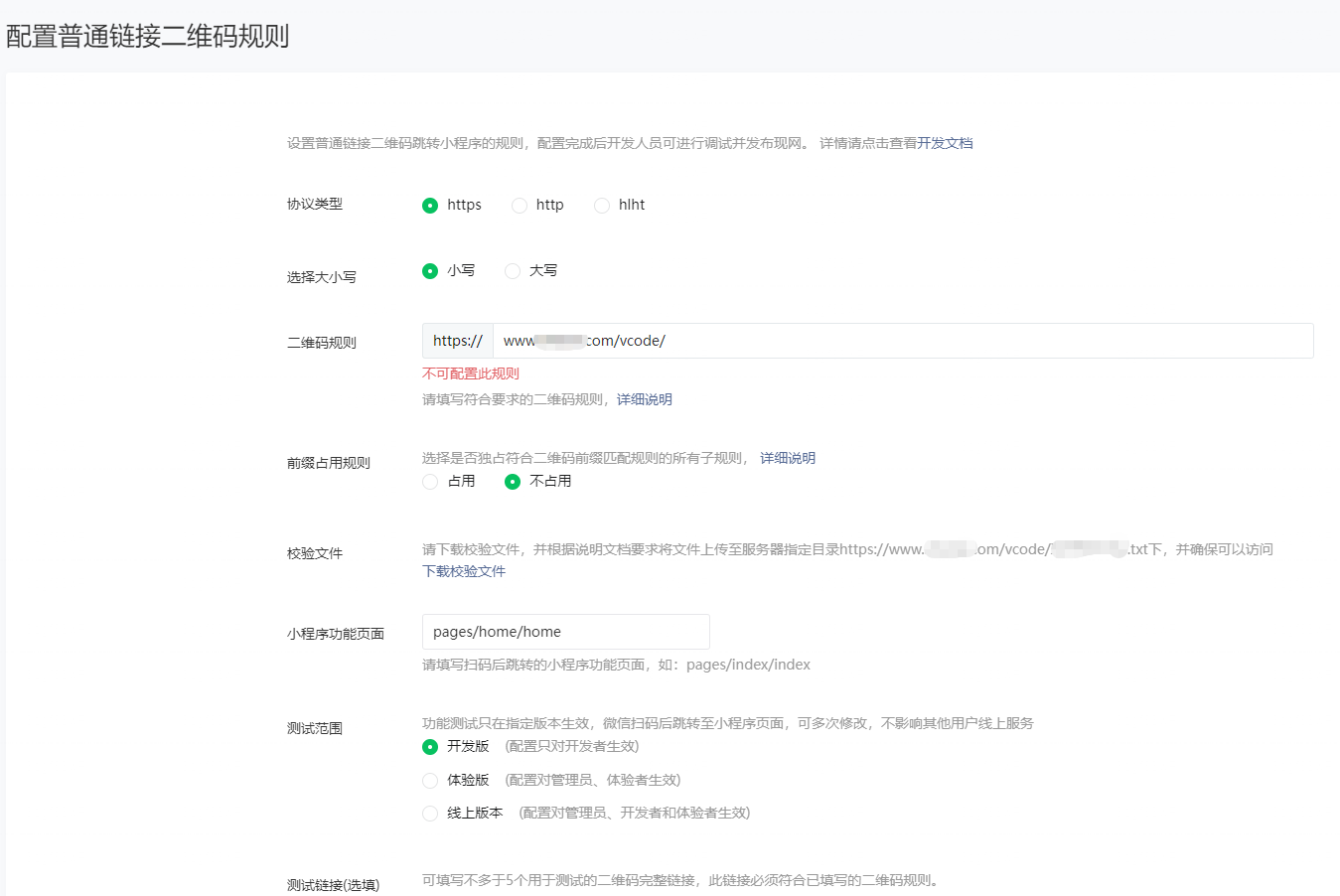This screenshot has width=1340, height=896.
Task: Click the hint mentioning pages/index/index
Action: 616,665
